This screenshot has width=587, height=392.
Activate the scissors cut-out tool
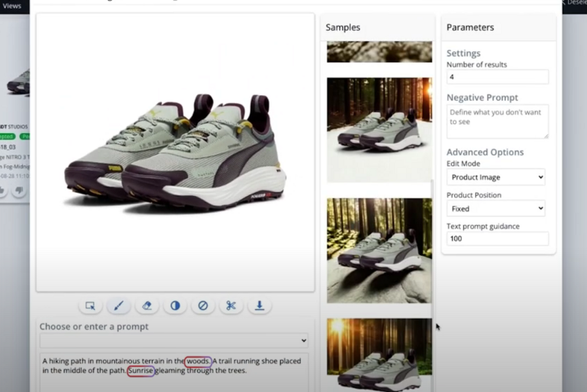[x=231, y=306]
